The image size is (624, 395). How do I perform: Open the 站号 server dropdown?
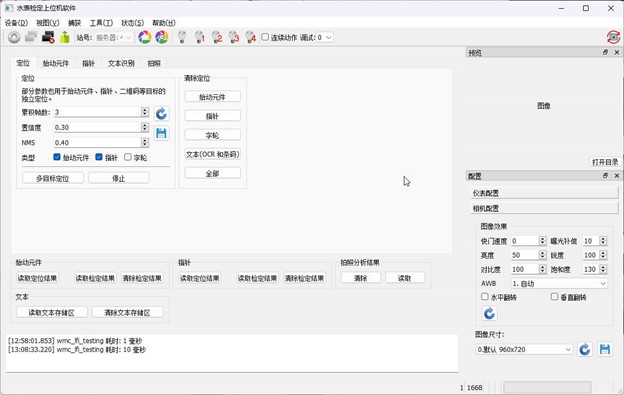click(x=113, y=37)
